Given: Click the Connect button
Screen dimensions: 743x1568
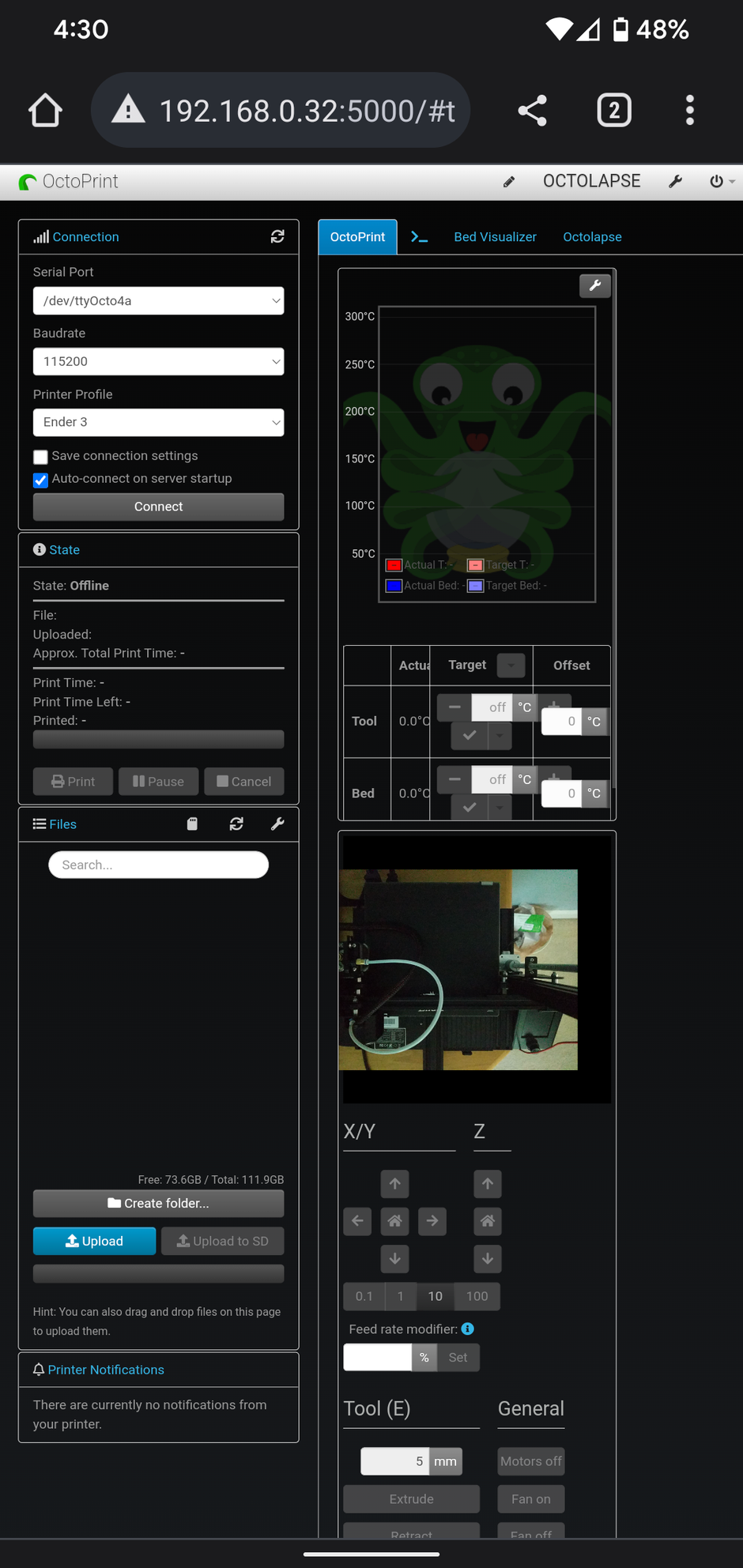Looking at the screenshot, I should (x=158, y=507).
